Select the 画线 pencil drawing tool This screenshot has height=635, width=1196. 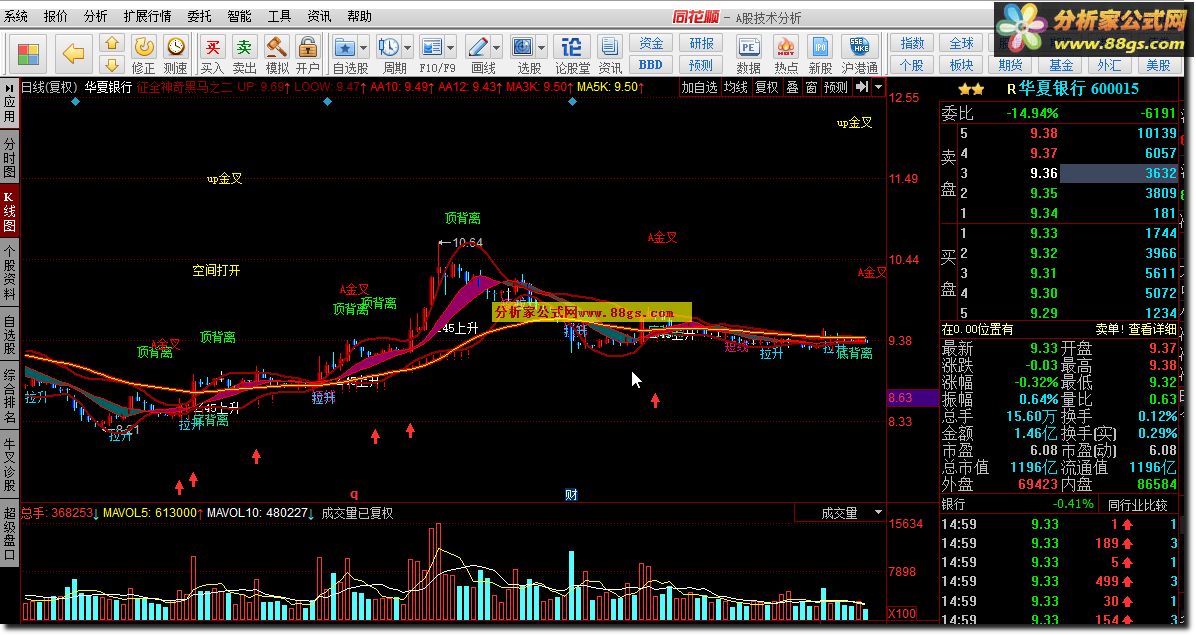click(477, 47)
